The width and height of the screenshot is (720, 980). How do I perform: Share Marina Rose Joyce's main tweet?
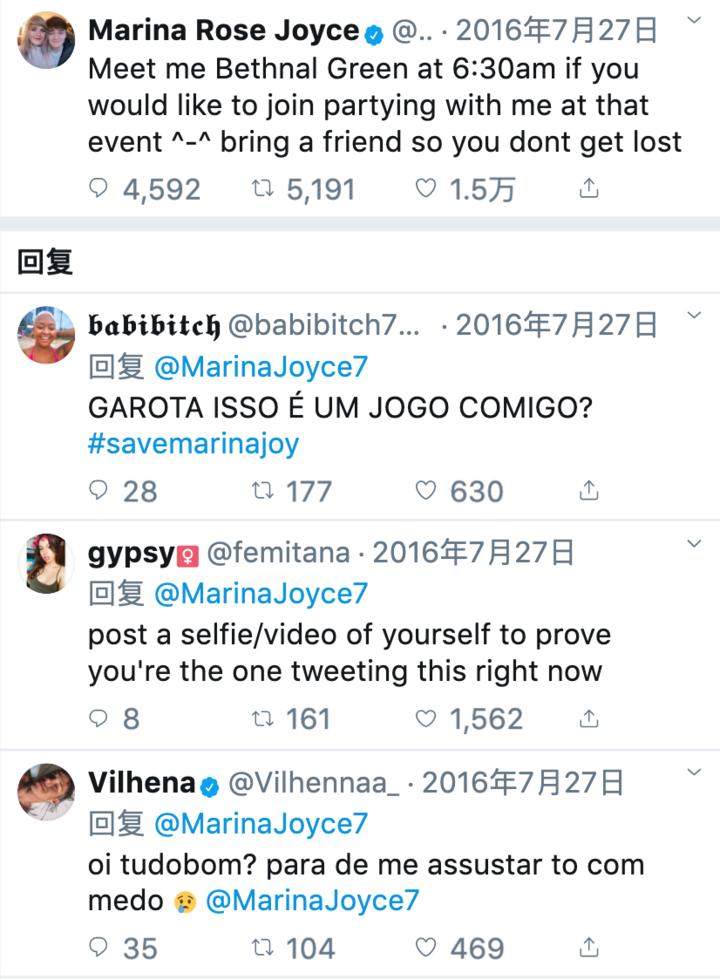point(589,188)
